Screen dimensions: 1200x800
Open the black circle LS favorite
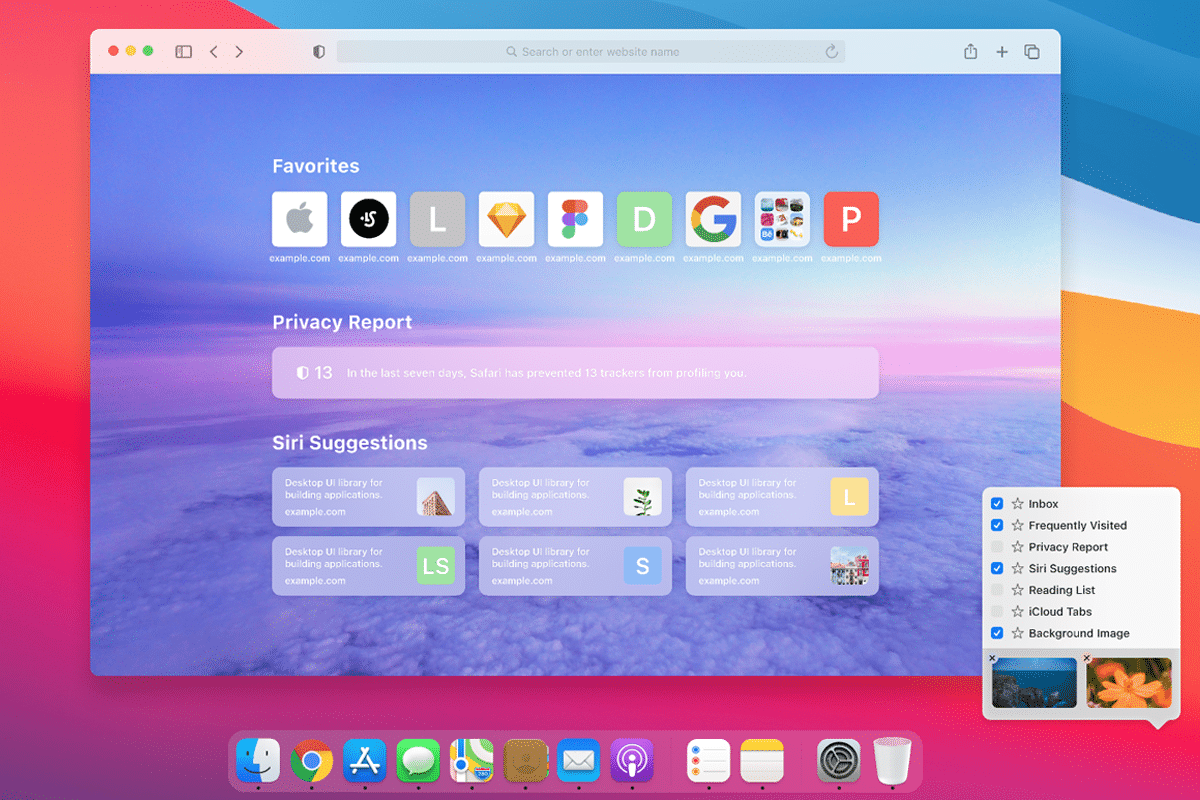point(368,219)
